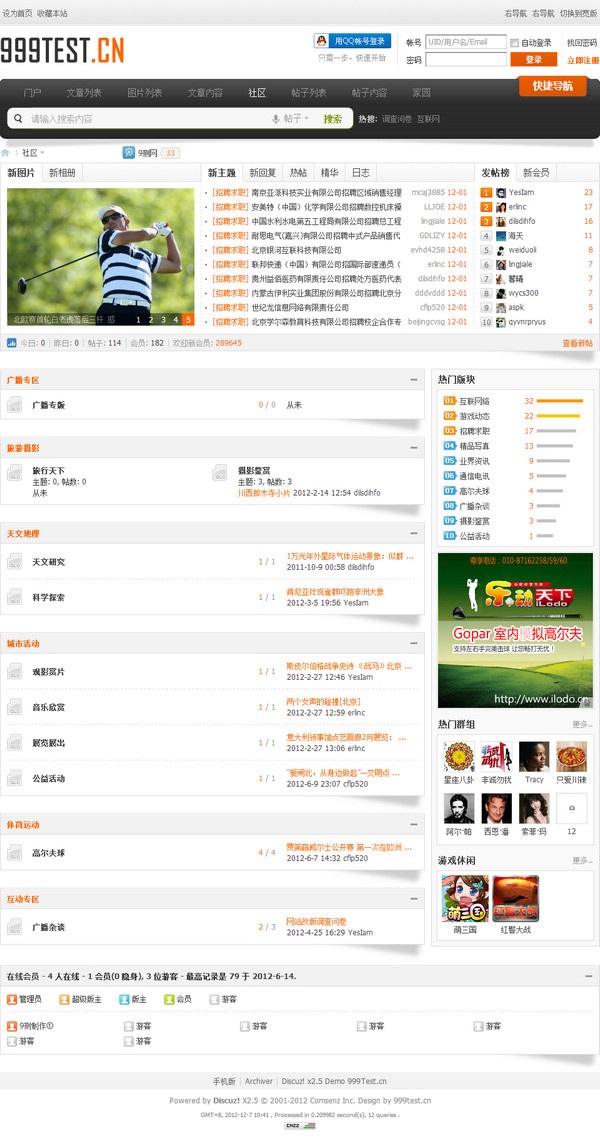Switch to the 热帖 tab
The width and height of the screenshot is (600, 1141).
(x=298, y=173)
